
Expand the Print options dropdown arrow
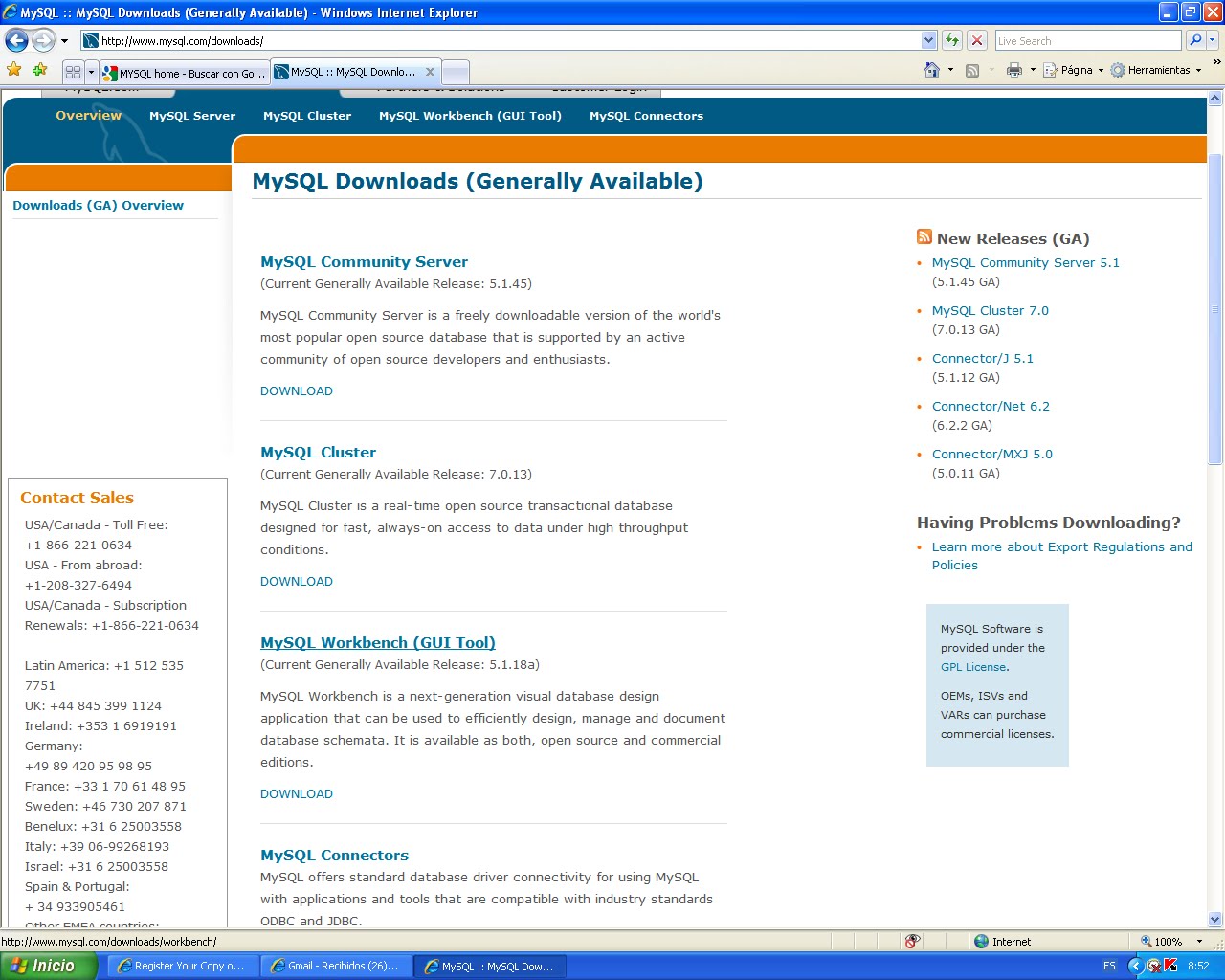coord(1033,70)
